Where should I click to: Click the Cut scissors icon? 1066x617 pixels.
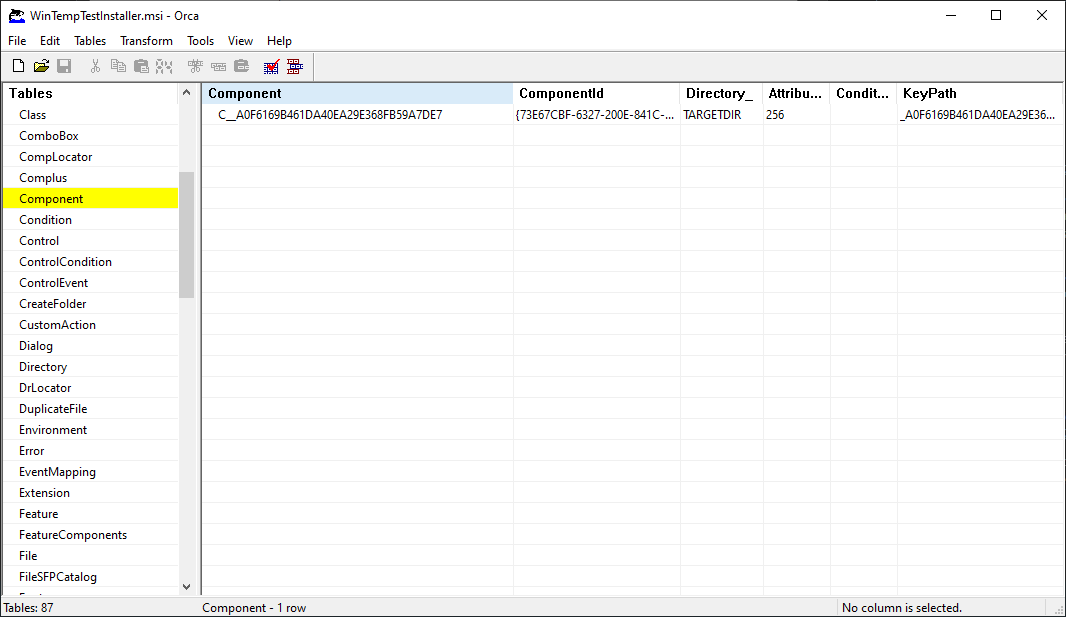[95, 66]
